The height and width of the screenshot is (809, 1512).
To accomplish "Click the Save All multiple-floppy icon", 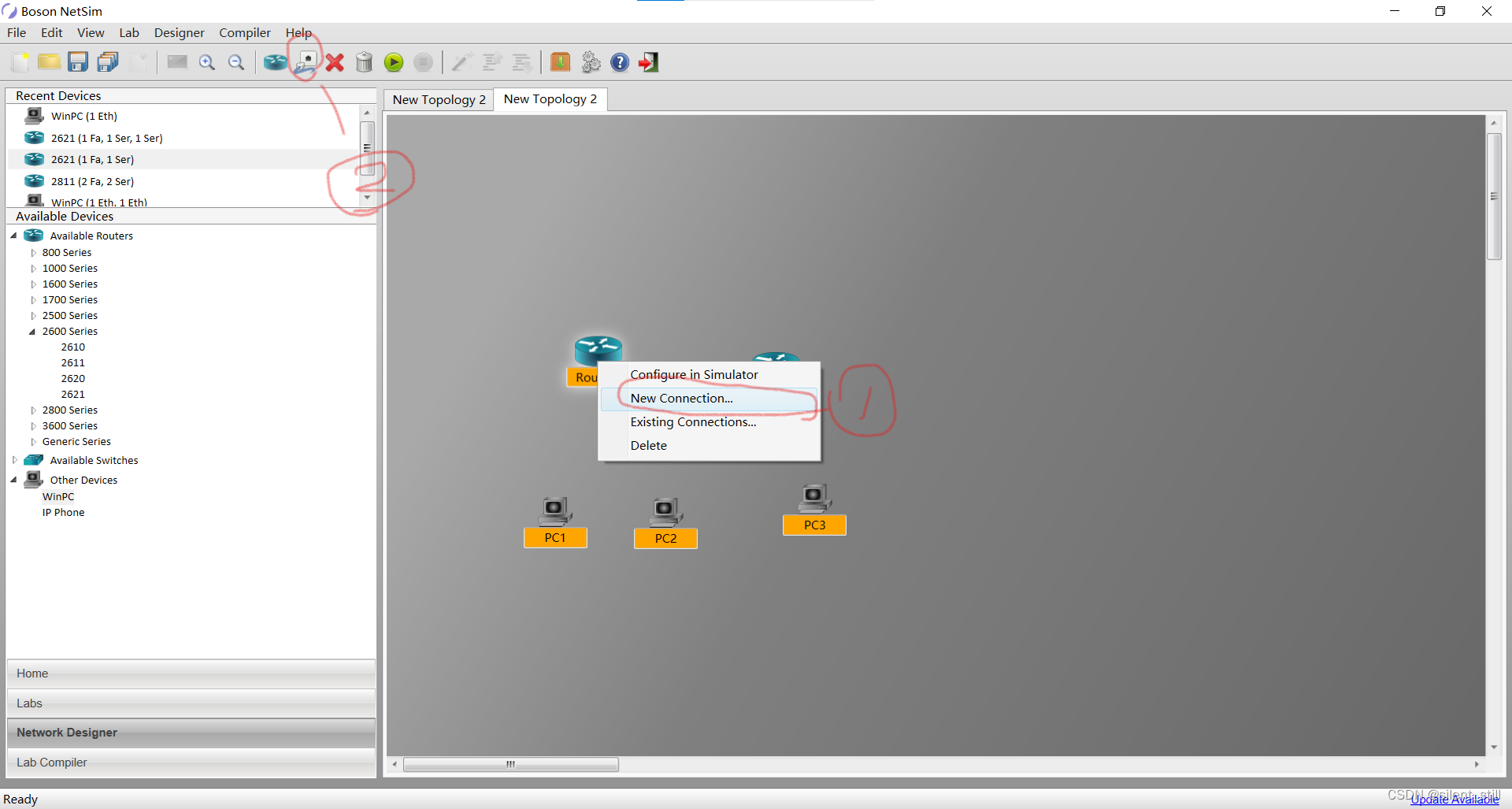I will click(108, 62).
